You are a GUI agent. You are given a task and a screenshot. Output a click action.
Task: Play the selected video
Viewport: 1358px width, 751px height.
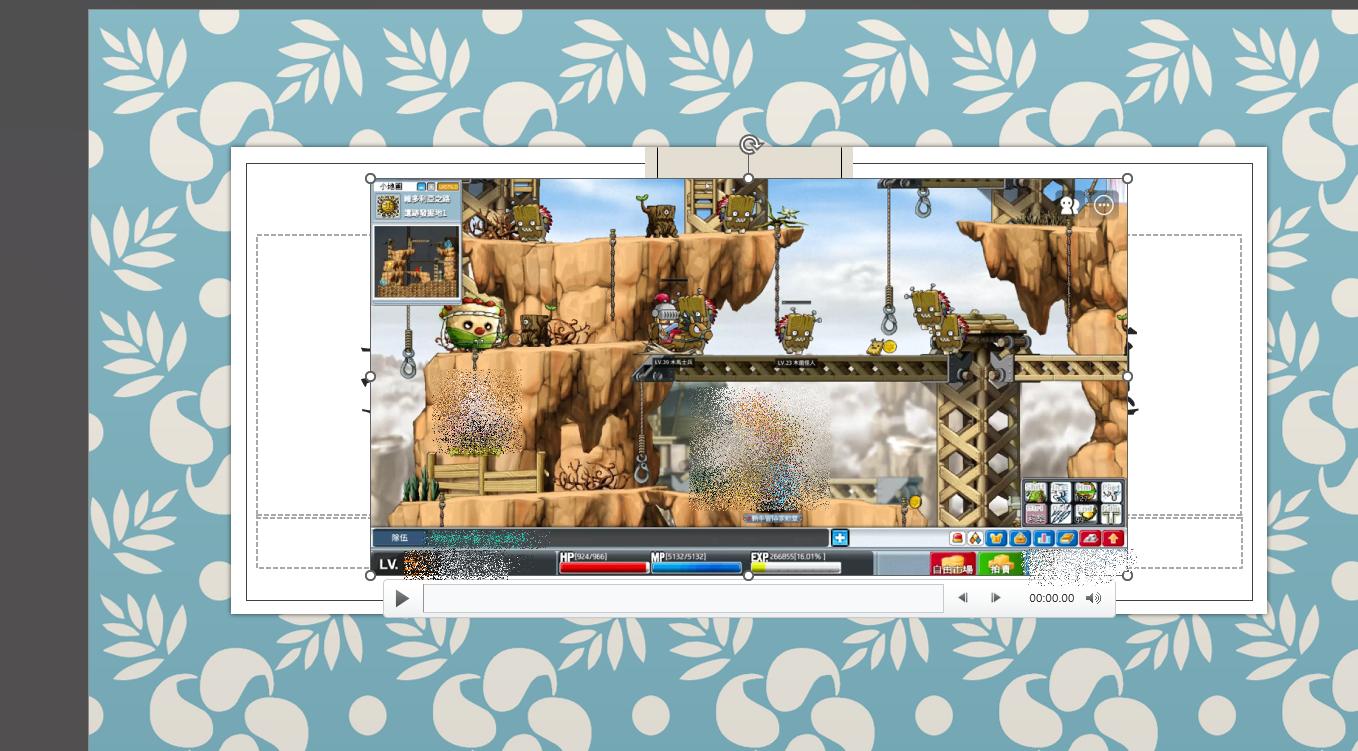click(402, 598)
